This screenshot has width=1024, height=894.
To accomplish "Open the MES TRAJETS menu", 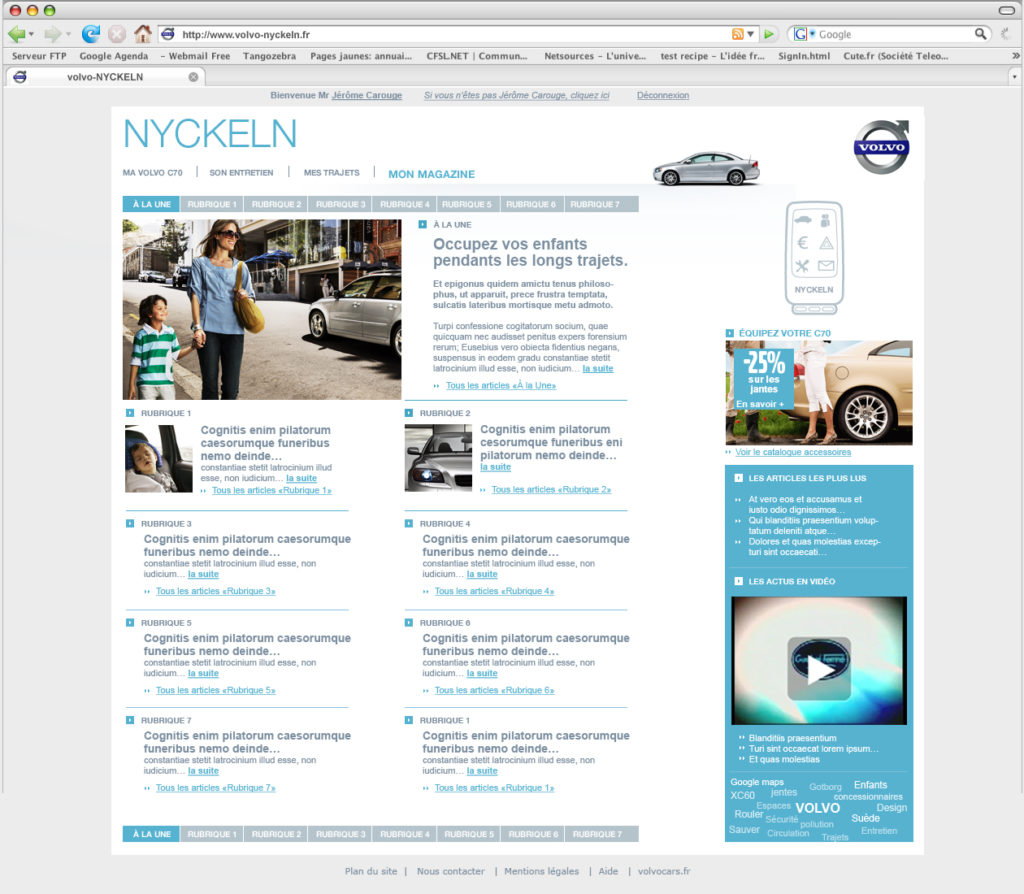I will pos(331,173).
